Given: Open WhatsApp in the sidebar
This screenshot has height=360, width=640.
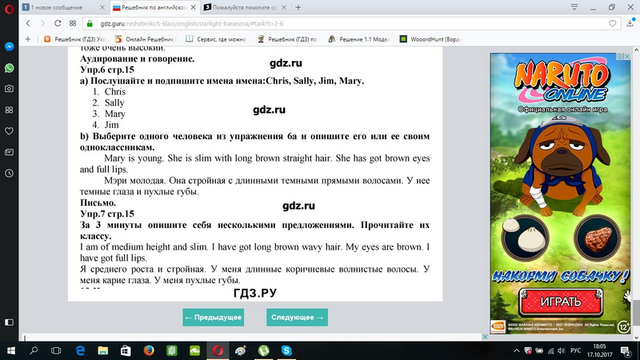Looking at the screenshot, I should (9, 68).
